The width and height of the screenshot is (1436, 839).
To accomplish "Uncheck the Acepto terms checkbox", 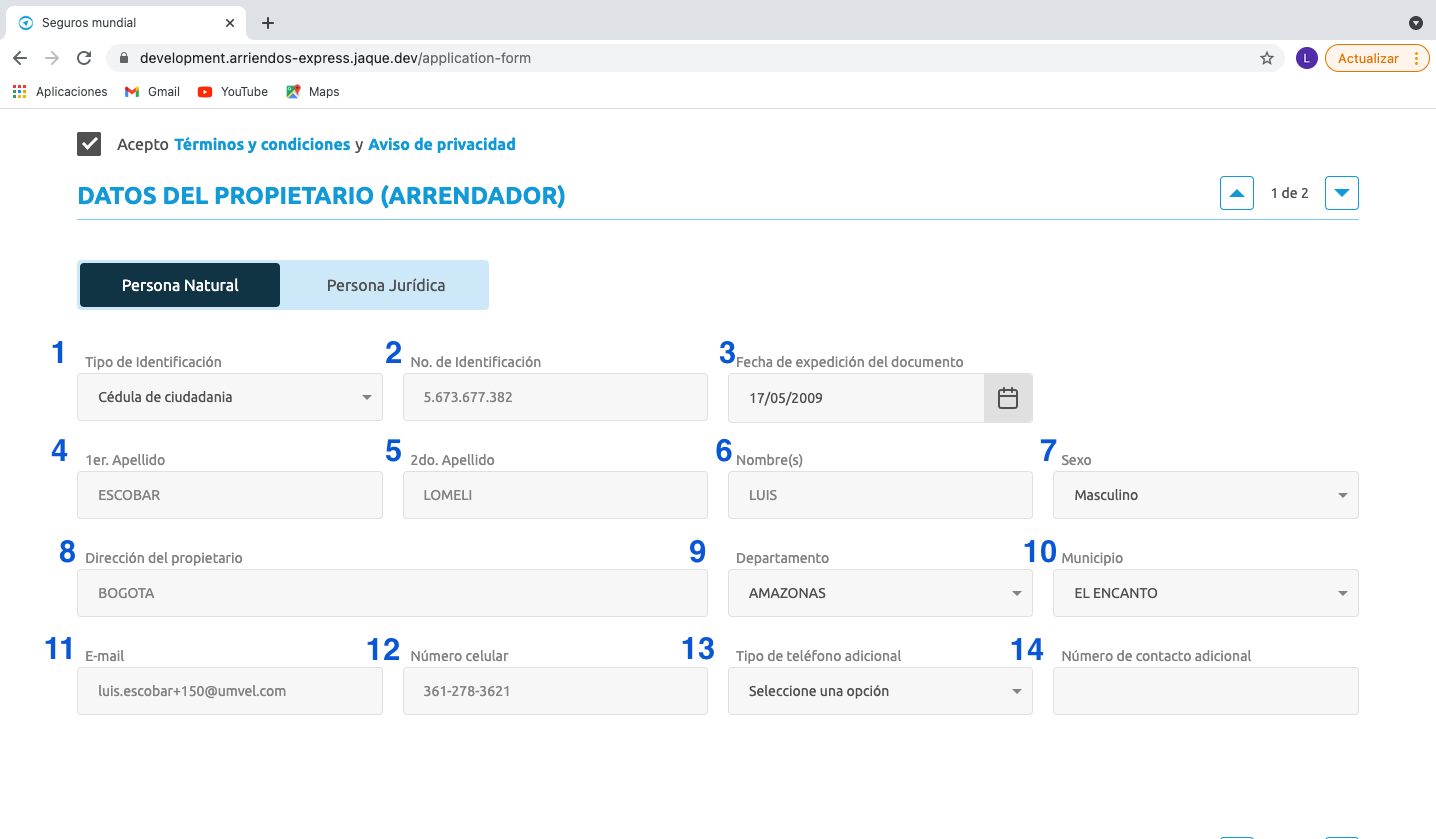I will tap(89, 144).
